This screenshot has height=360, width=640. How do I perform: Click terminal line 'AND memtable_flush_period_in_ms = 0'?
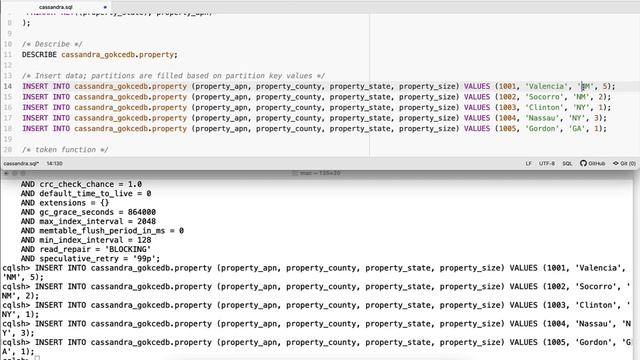pyautogui.click(x=102, y=231)
